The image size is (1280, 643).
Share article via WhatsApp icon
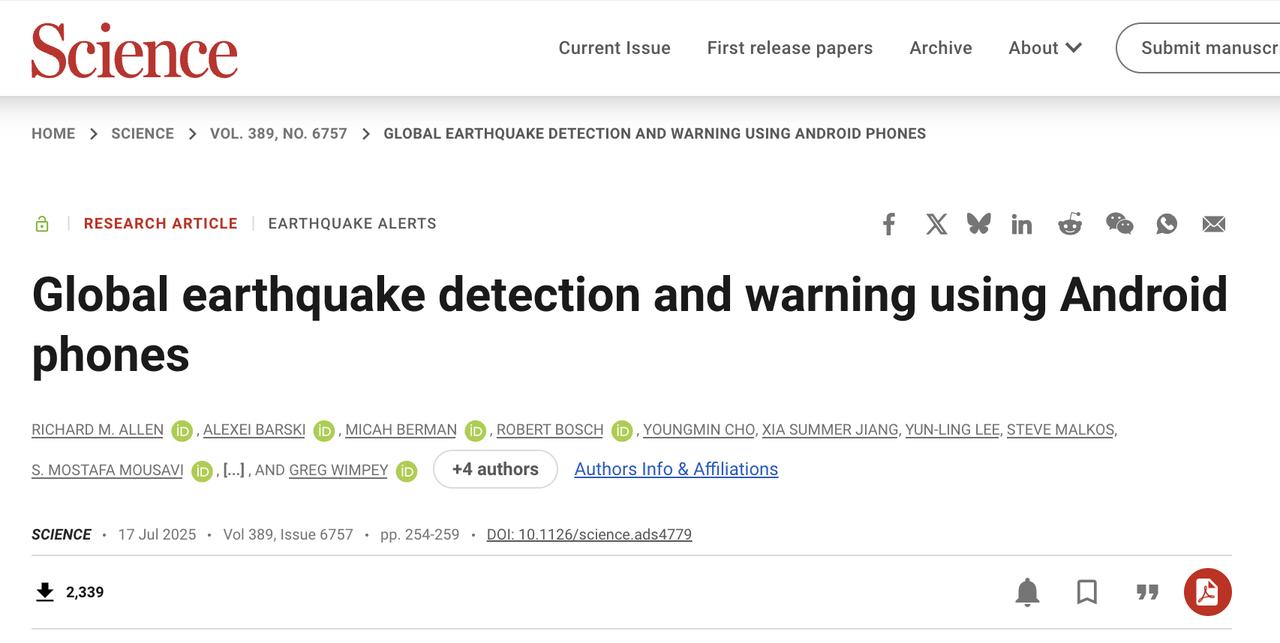coord(1166,224)
